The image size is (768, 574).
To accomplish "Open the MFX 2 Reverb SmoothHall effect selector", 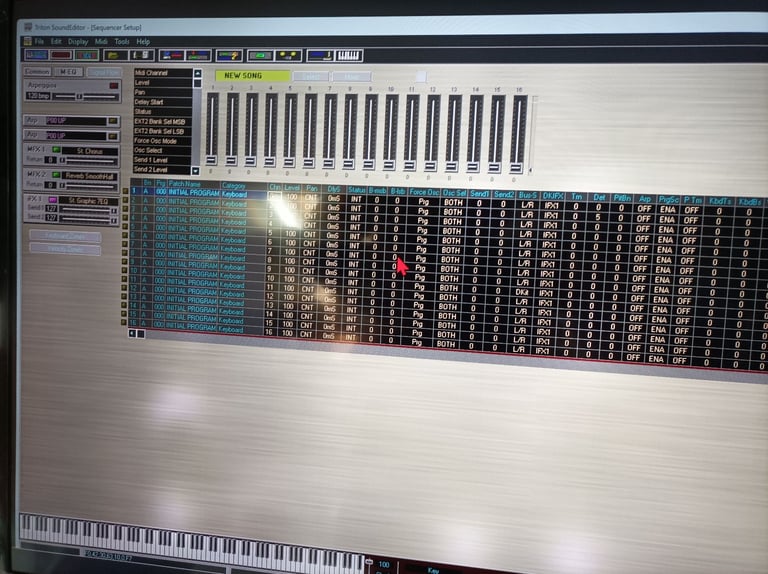I will [90, 176].
